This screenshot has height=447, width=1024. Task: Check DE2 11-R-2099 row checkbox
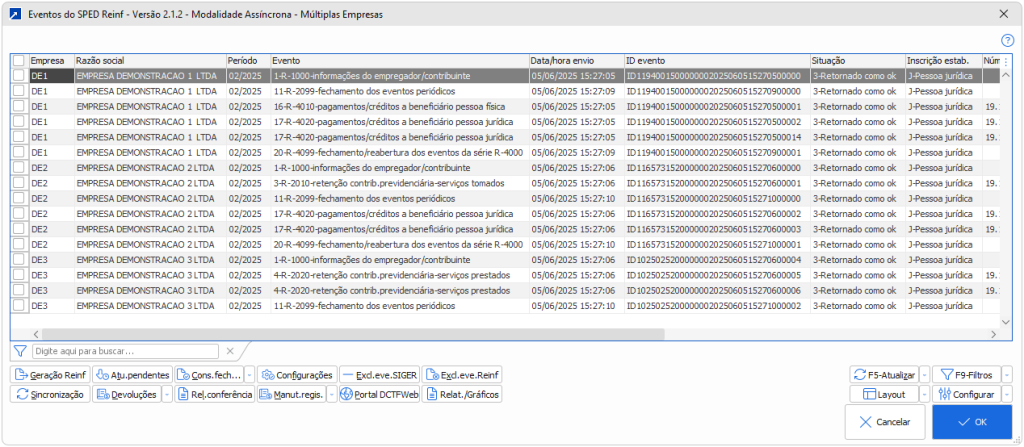19,198
